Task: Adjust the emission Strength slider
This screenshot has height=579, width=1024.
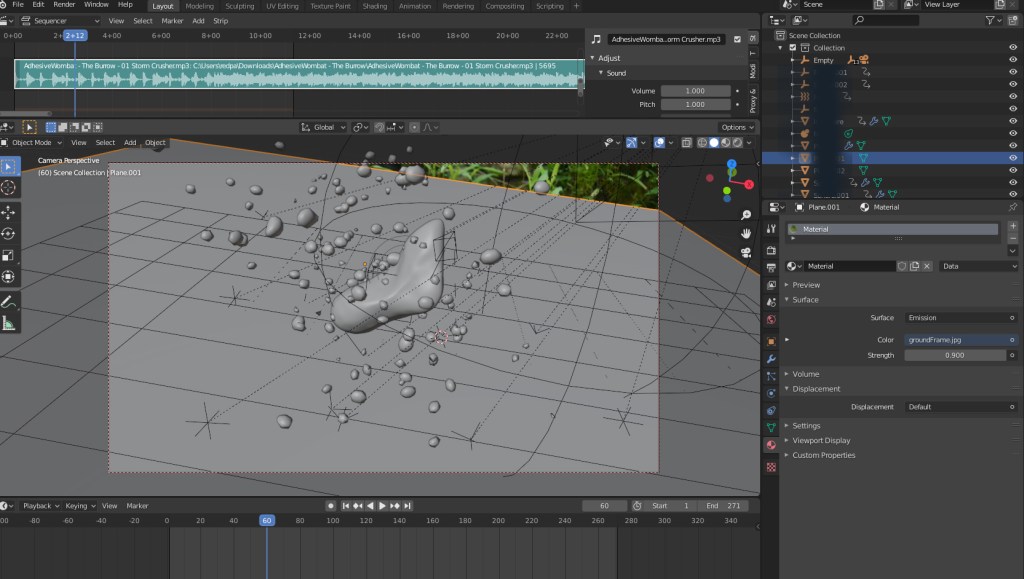Action: click(955, 355)
